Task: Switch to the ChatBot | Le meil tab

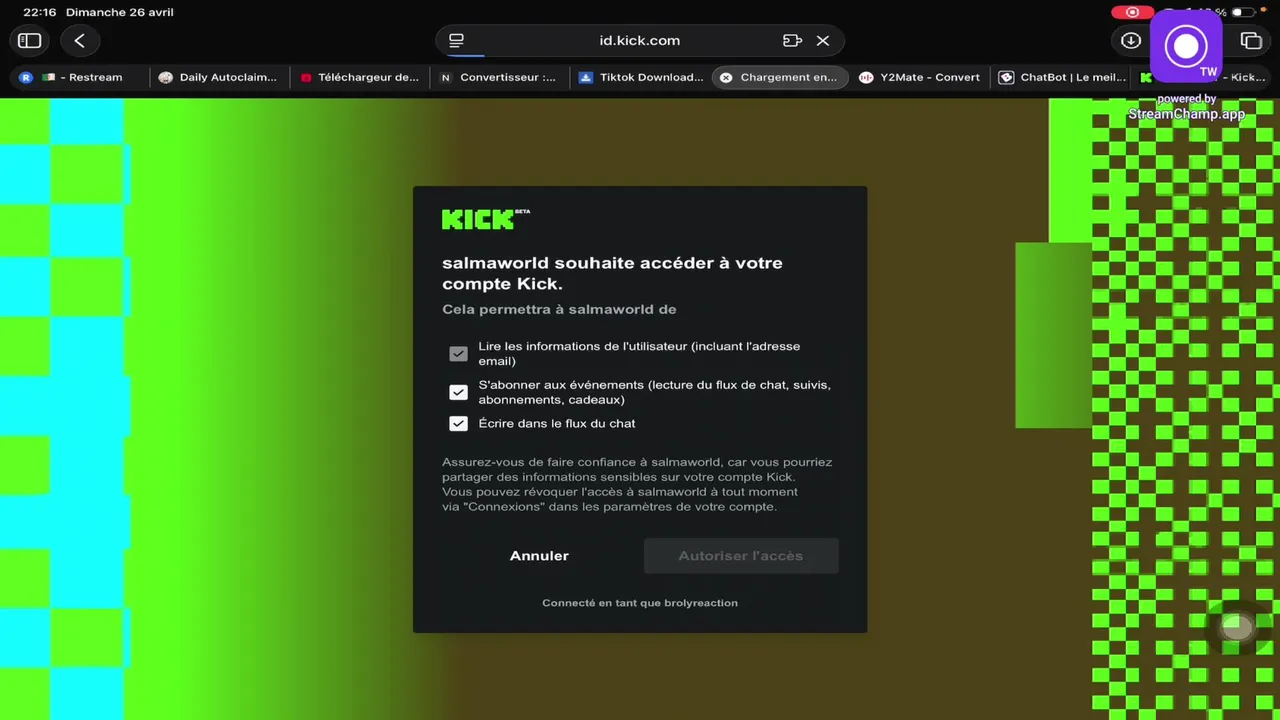Action: pos(1062,77)
